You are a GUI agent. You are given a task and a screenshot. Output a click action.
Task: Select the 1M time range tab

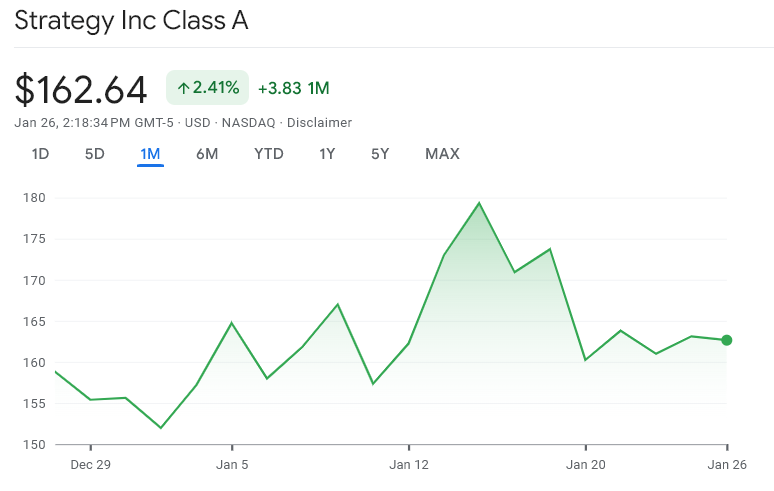(x=150, y=154)
